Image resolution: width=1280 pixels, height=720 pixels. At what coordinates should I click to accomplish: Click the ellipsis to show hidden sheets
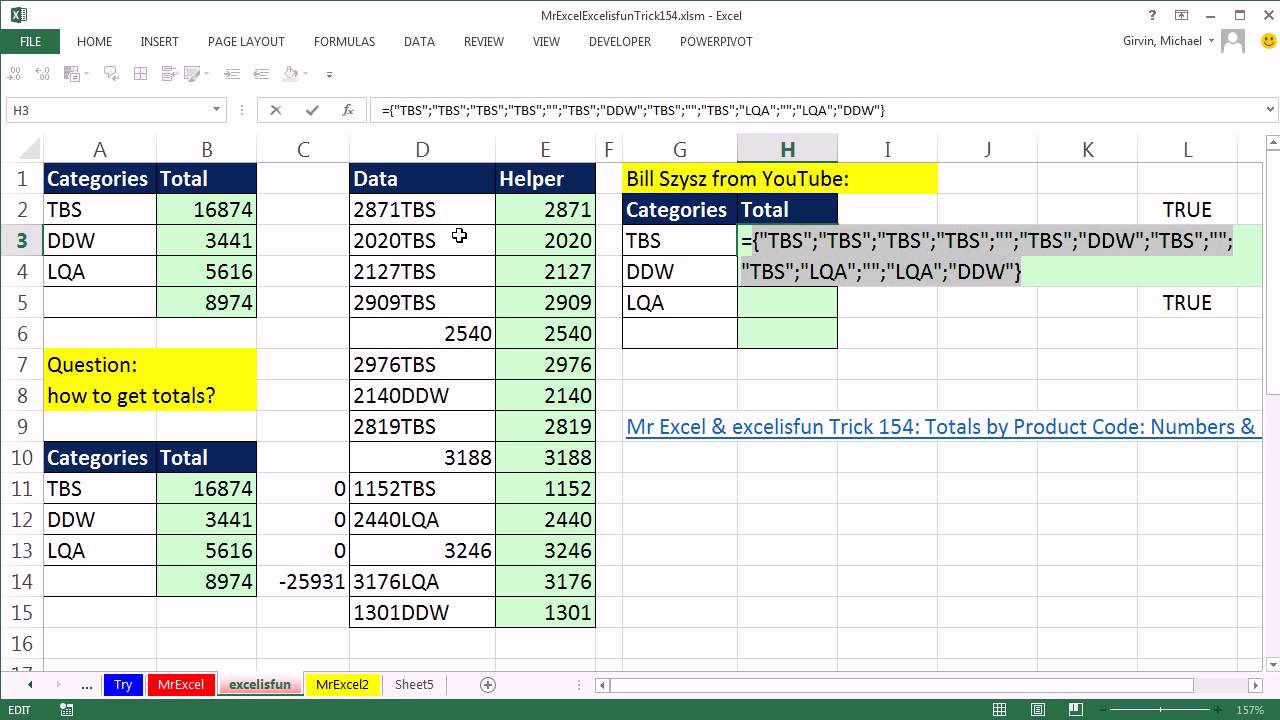[x=86, y=685]
